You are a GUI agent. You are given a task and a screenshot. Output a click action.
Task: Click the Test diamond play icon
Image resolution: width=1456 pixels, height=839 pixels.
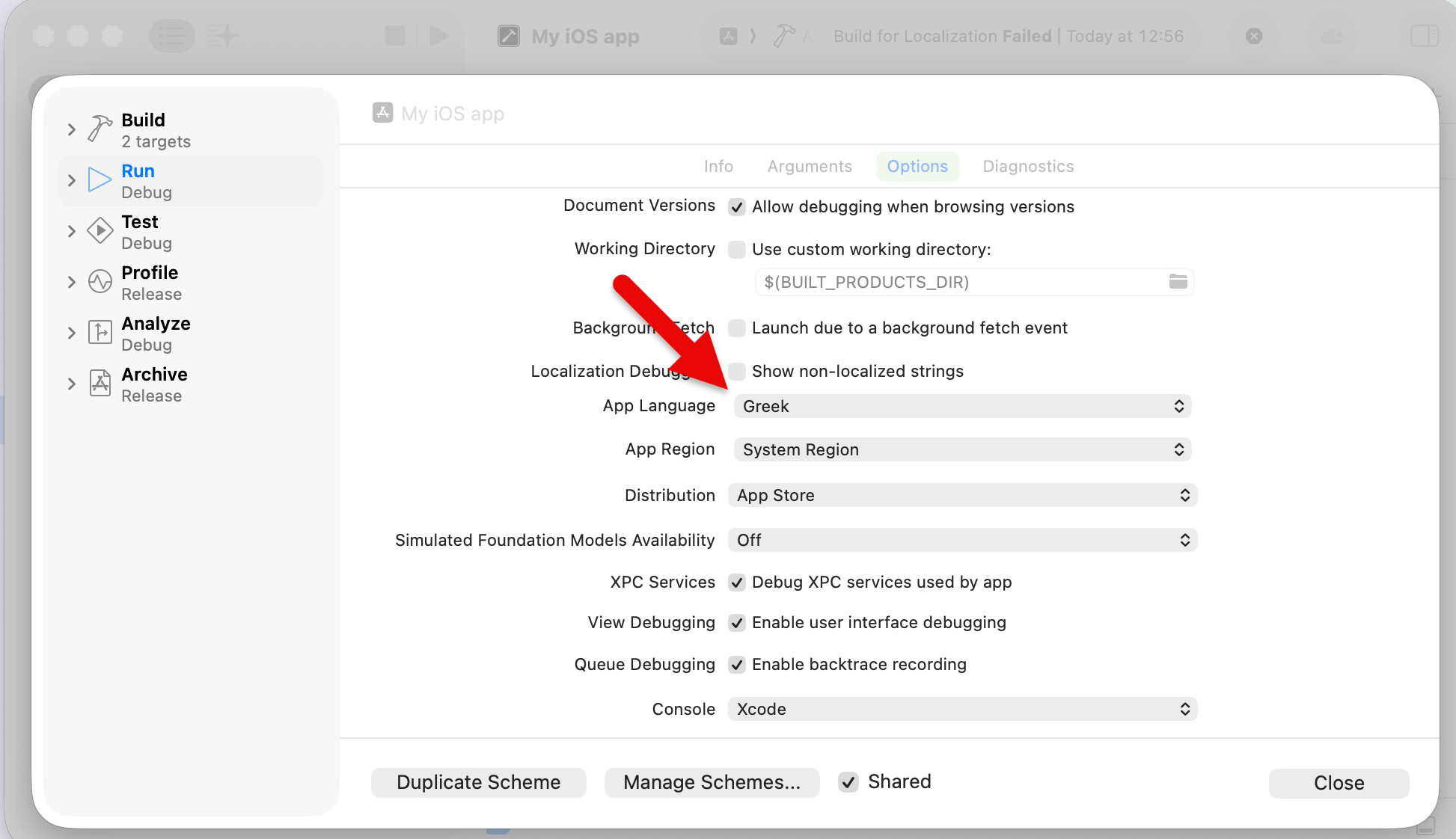pyautogui.click(x=100, y=230)
